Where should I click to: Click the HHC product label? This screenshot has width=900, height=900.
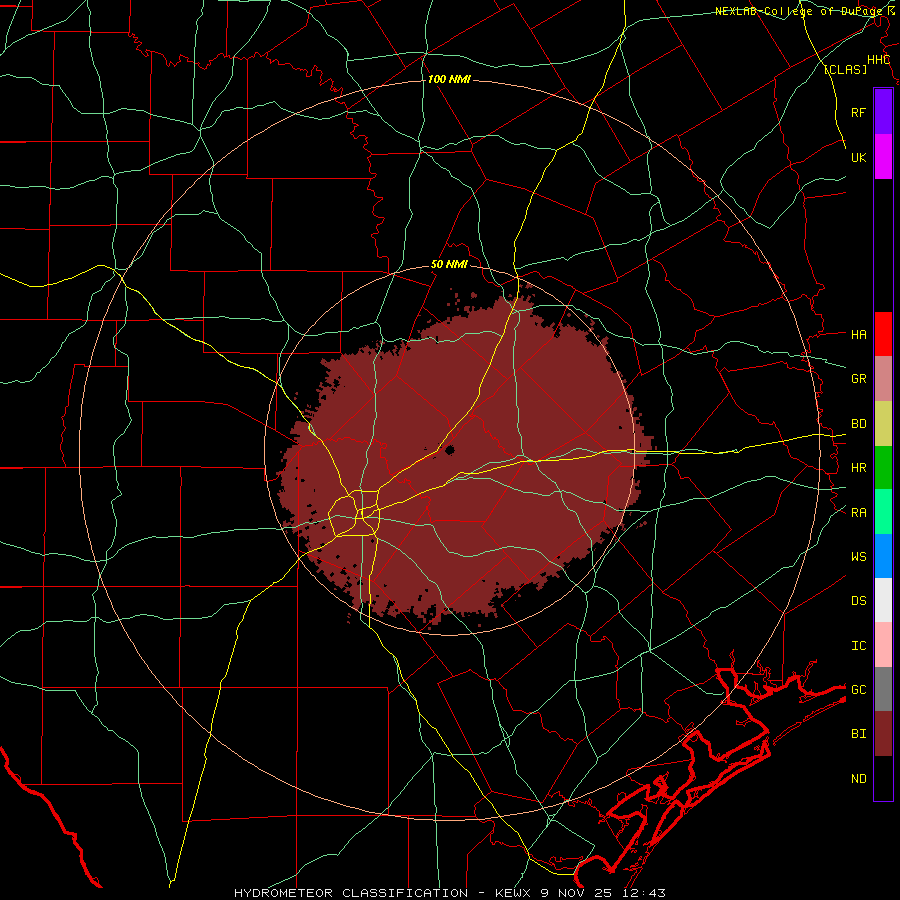(878, 60)
